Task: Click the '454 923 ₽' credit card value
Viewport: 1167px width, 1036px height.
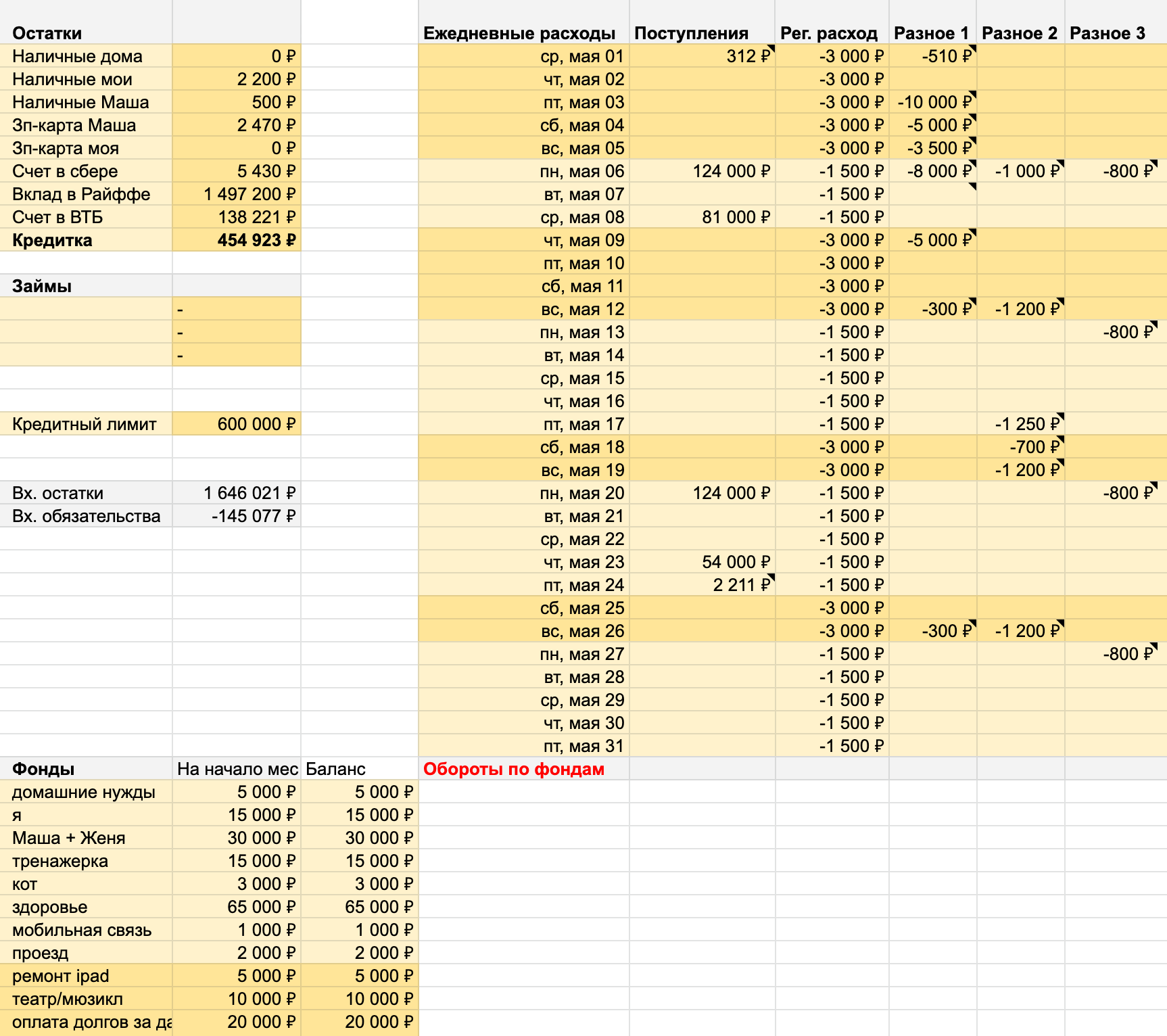Action: pyautogui.click(x=237, y=240)
